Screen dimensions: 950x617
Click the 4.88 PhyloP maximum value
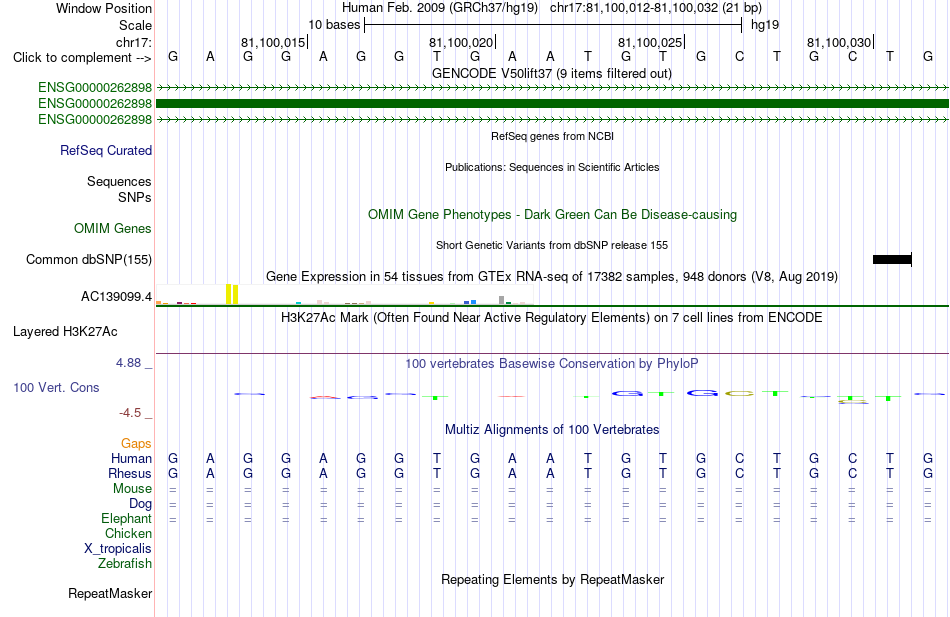click(129, 362)
